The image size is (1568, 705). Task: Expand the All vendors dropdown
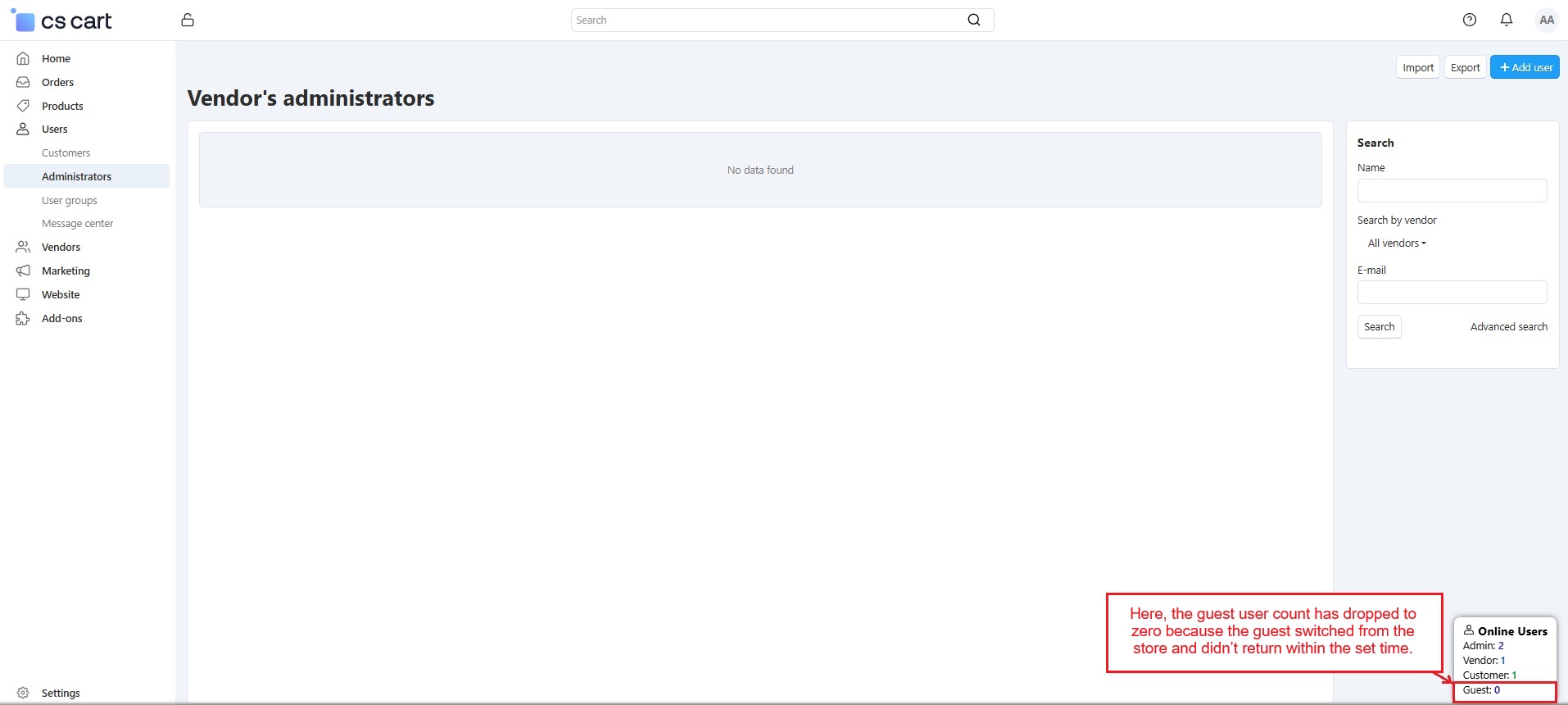pyautogui.click(x=1397, y=243)
